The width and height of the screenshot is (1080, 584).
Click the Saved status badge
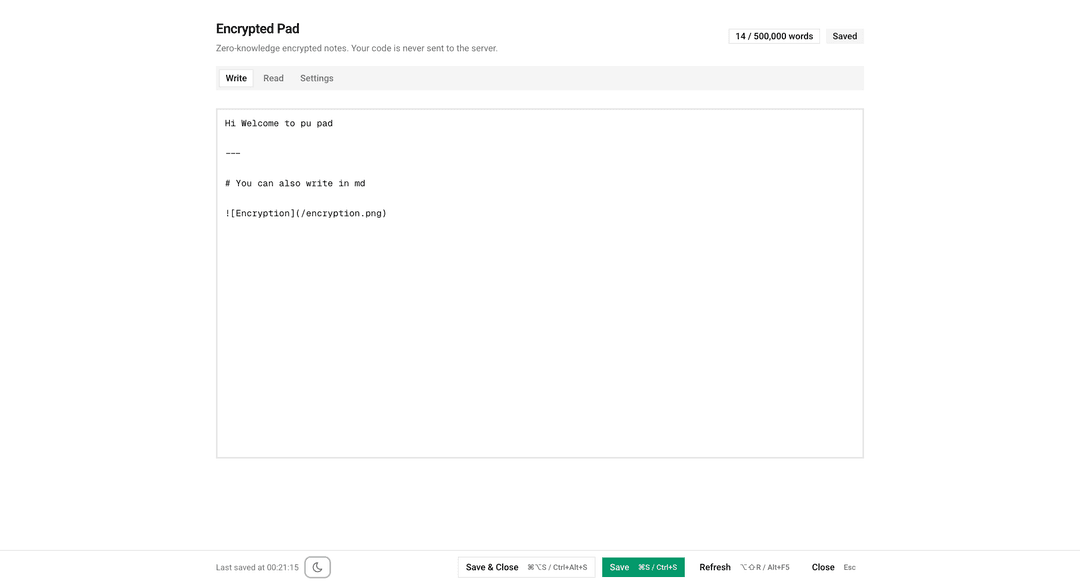coord(845,36)
